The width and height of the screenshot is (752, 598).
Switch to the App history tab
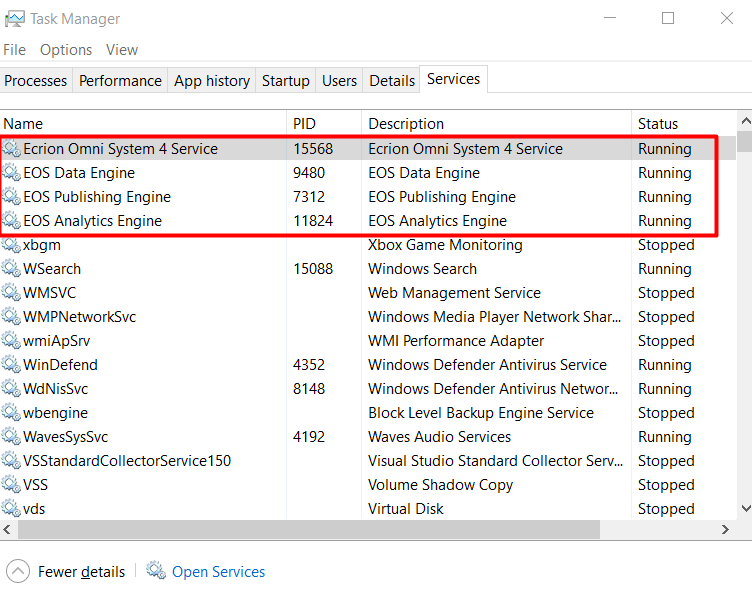(212, 81)
